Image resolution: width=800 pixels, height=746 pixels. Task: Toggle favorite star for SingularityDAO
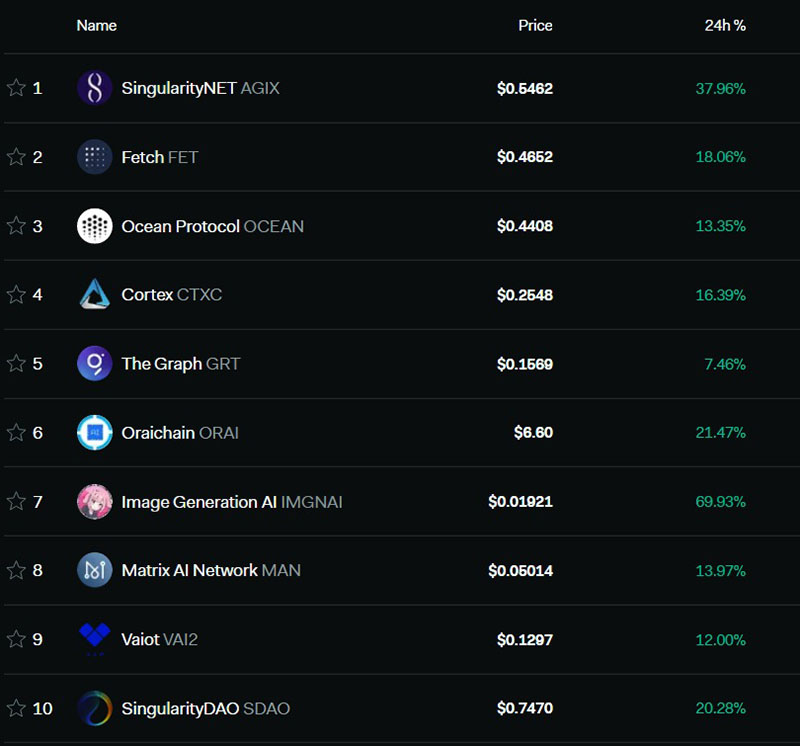[16, 708]
